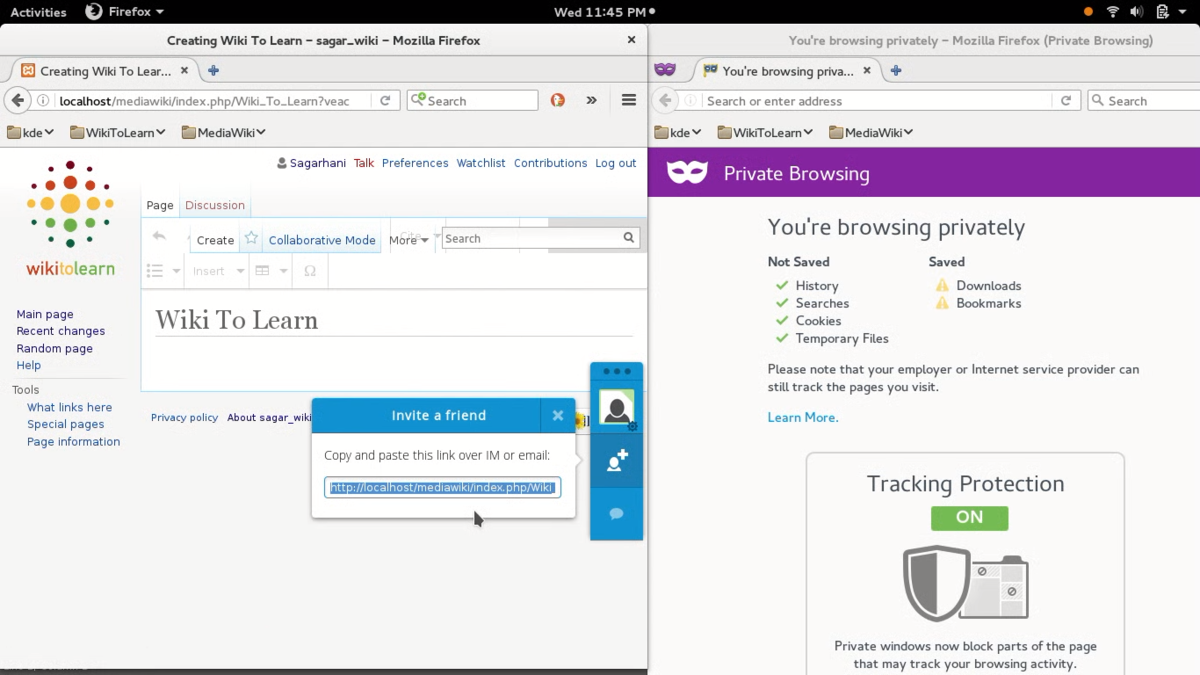Click the star watch-page icon
1200x675 pixels.
click(251, 239)
